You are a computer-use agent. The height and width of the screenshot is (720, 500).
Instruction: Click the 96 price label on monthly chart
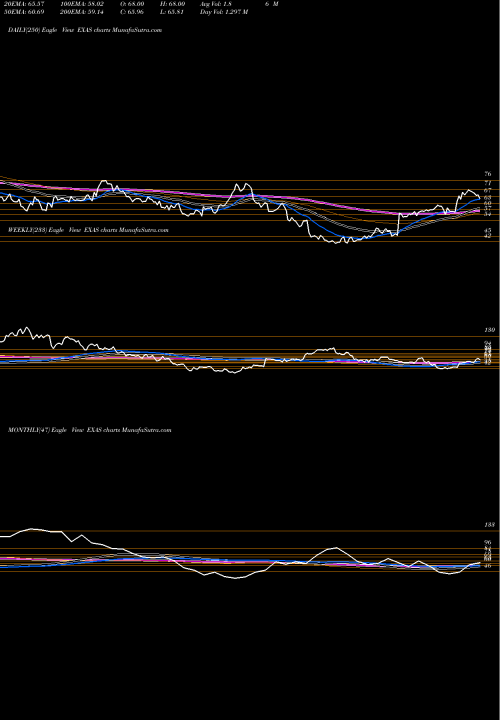point(488,542)
